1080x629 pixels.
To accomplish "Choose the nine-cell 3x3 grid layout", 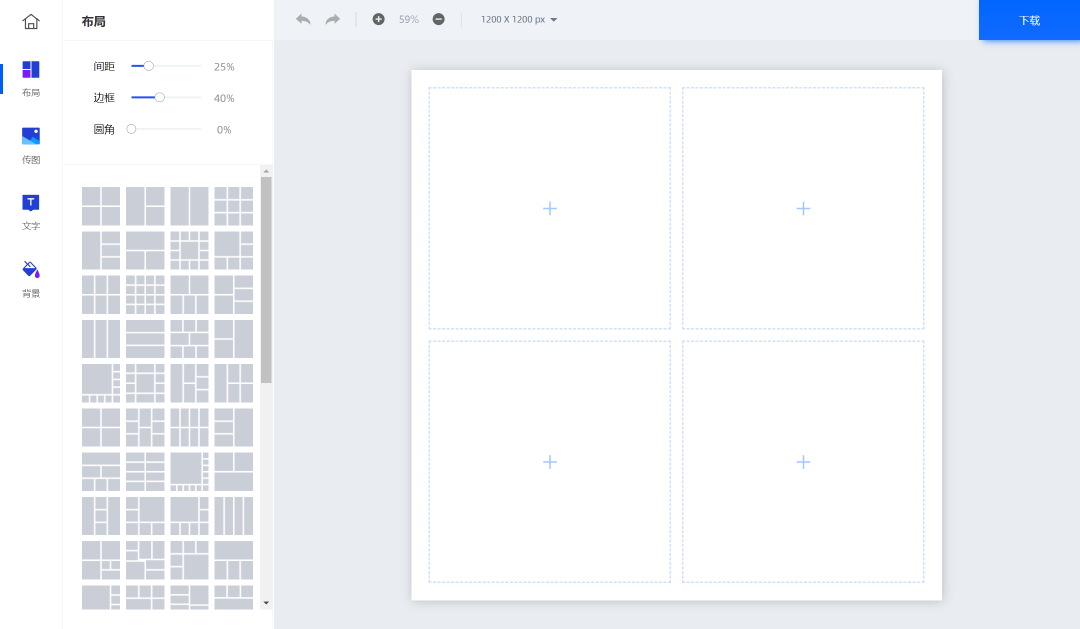I will point(233,206).
